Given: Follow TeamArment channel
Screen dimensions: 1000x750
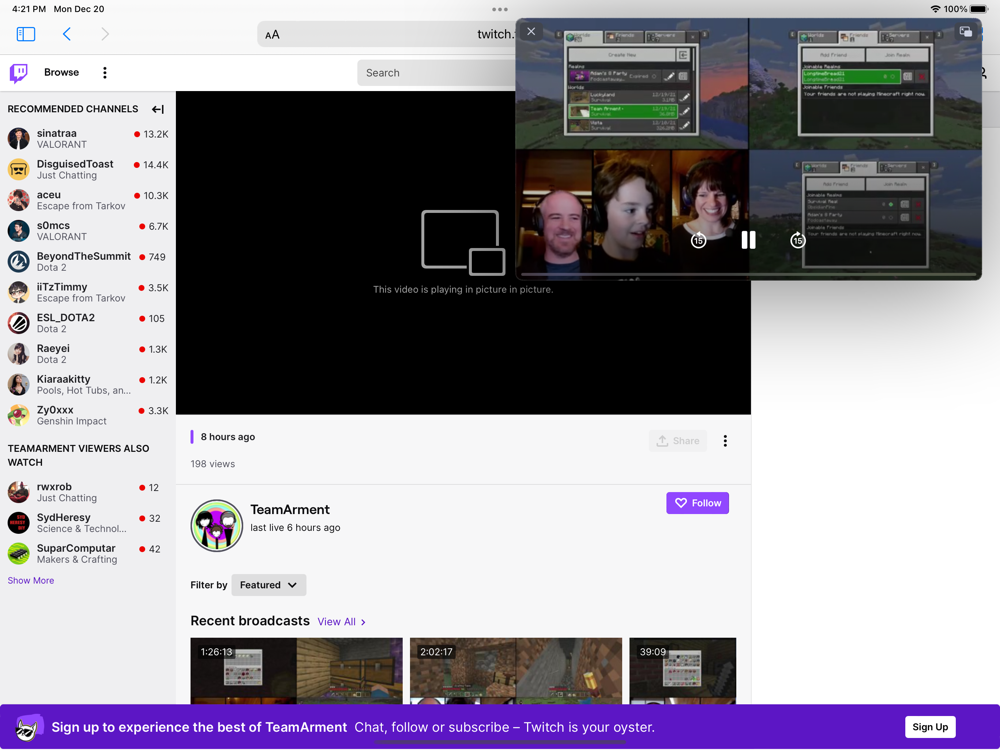Looking at the screenshot, I should 698,503.
